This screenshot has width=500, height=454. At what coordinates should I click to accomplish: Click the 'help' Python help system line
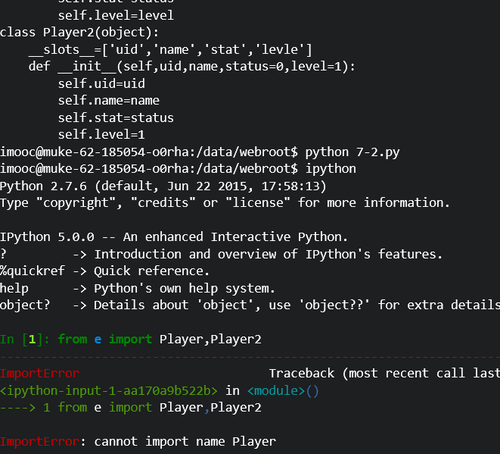point(137,288)
